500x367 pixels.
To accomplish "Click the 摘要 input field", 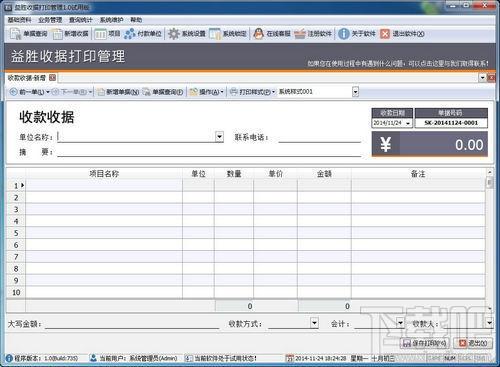I will pyautogui.click(x=209, y=152).
